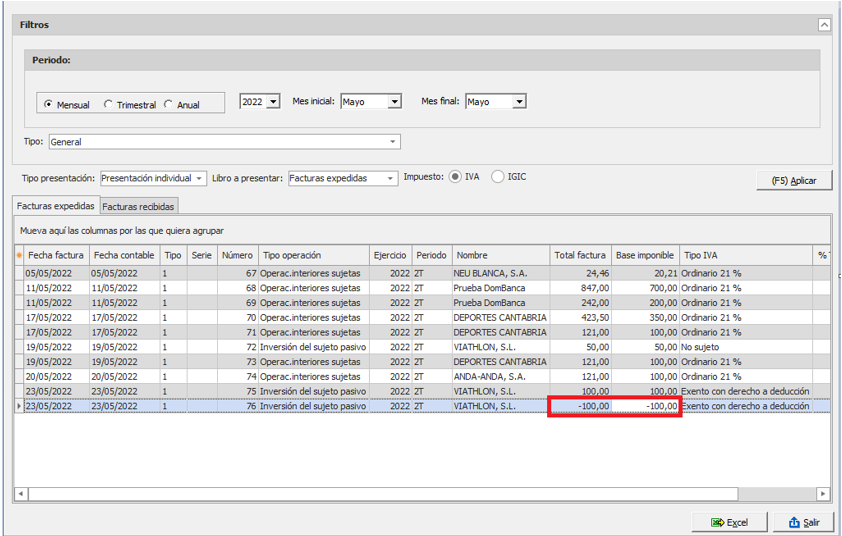Click the Tipo operación column header

pyautogui.click(x=314, y=255)
